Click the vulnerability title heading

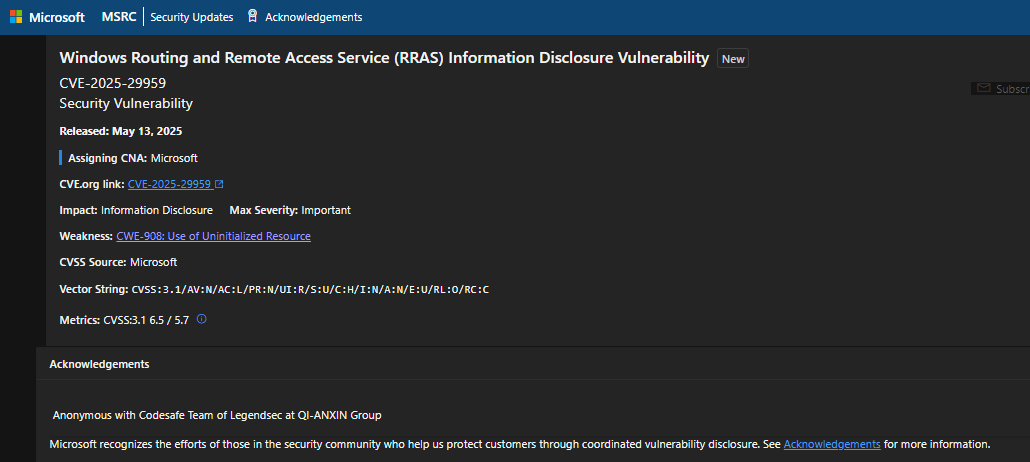384,58
